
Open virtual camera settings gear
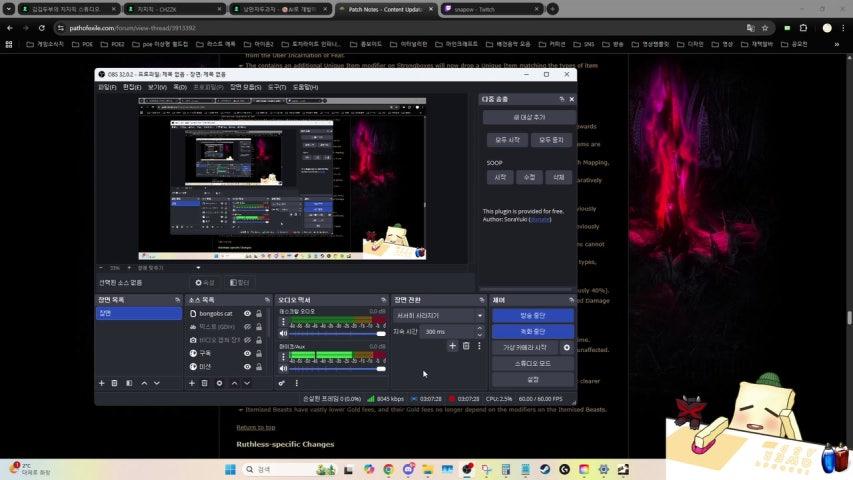(x=567, y=347)
